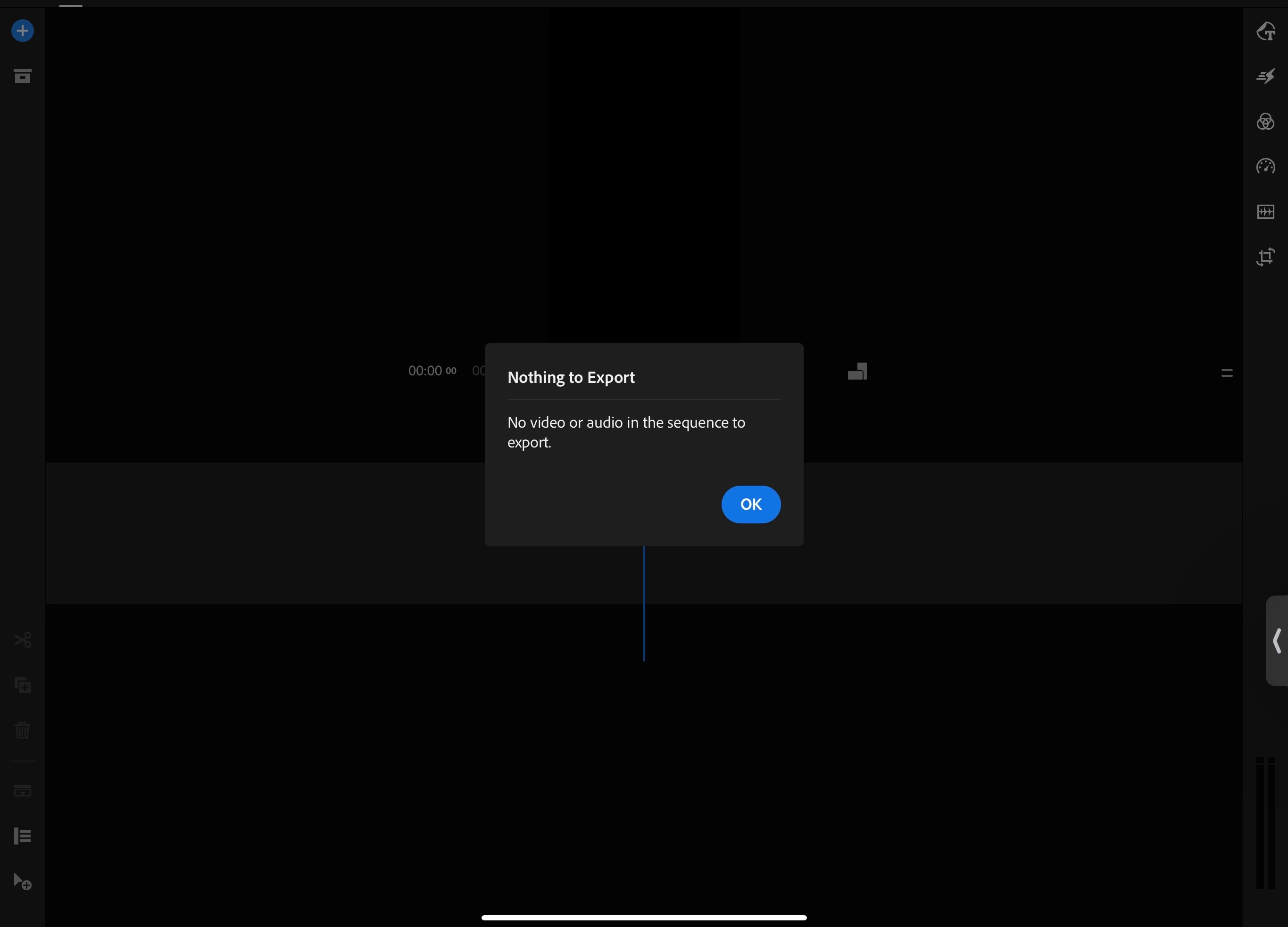Toggle the track controls dropdown icon
The height and width of the screenshot is (927, 1288).
[23, 791]
